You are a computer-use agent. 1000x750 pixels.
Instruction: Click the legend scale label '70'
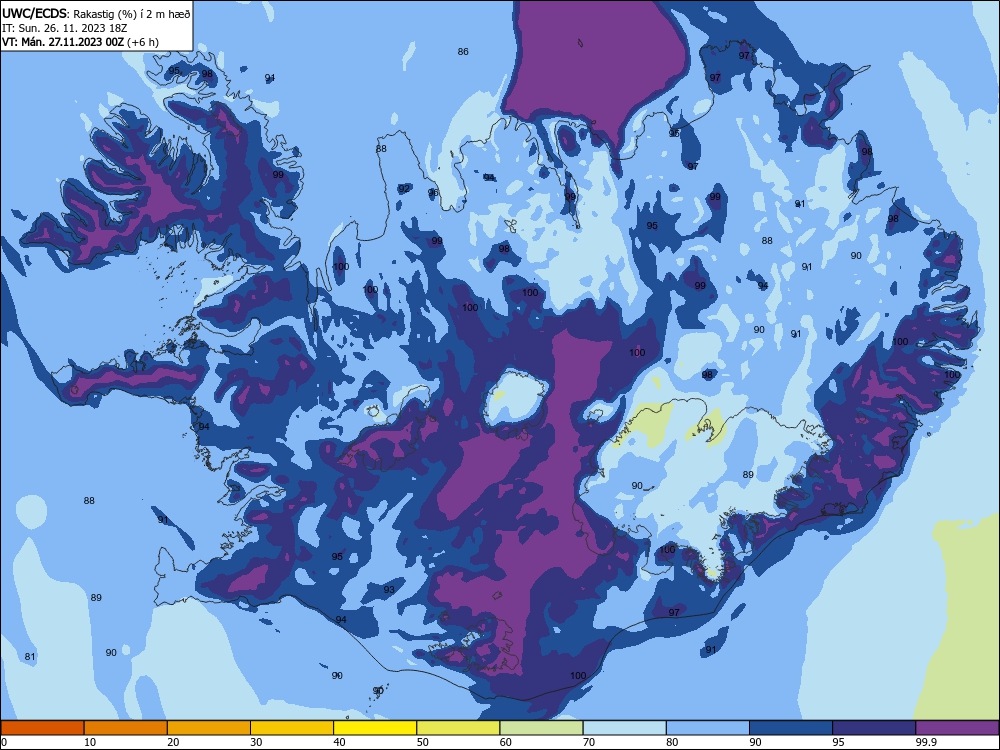589,742
